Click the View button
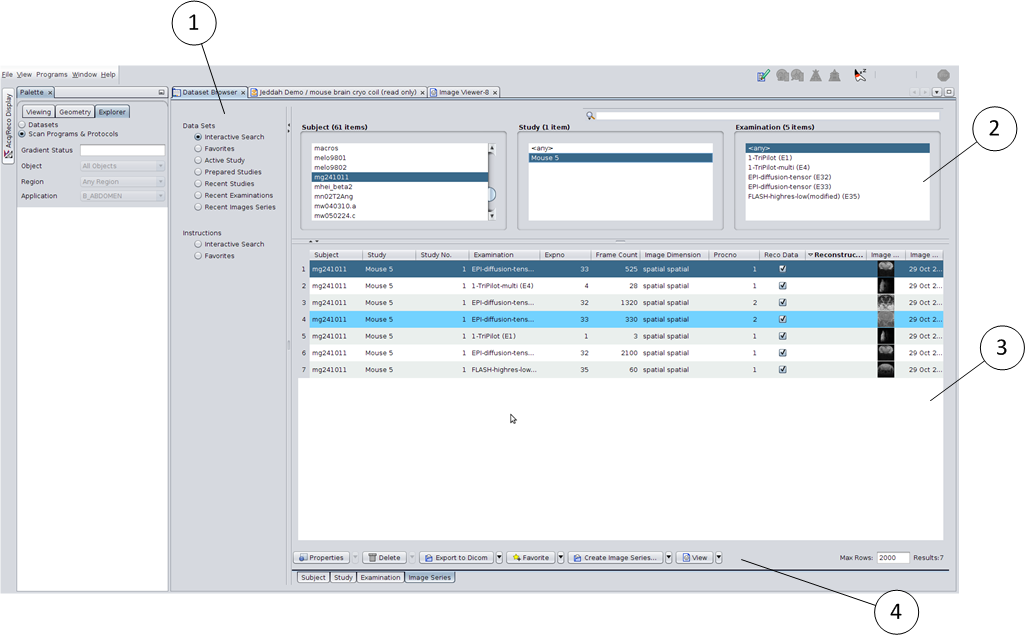This screenshot has width=1025, height=635. pos(695,558)
